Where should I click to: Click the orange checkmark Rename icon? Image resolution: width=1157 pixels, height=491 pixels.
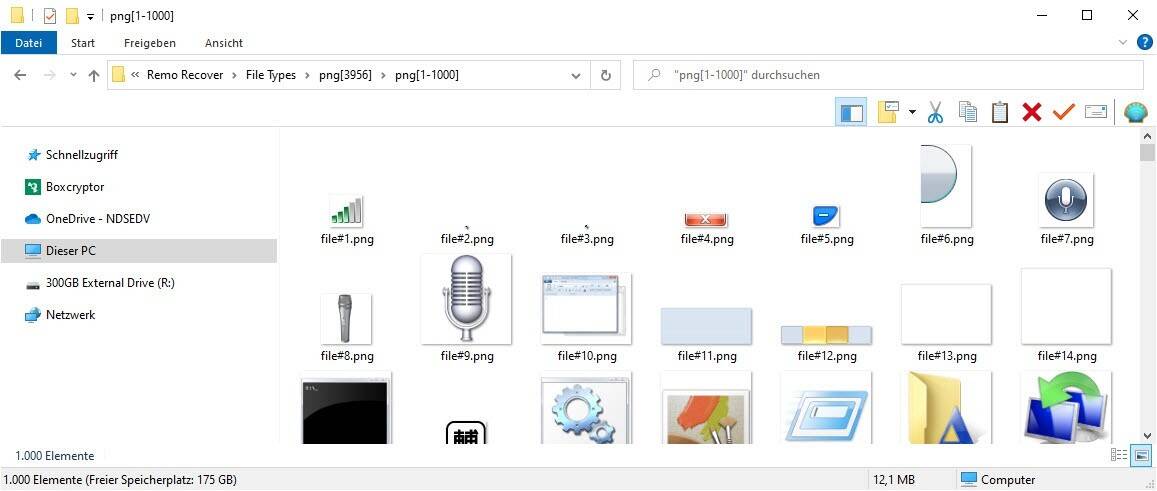click(1063, 112)
